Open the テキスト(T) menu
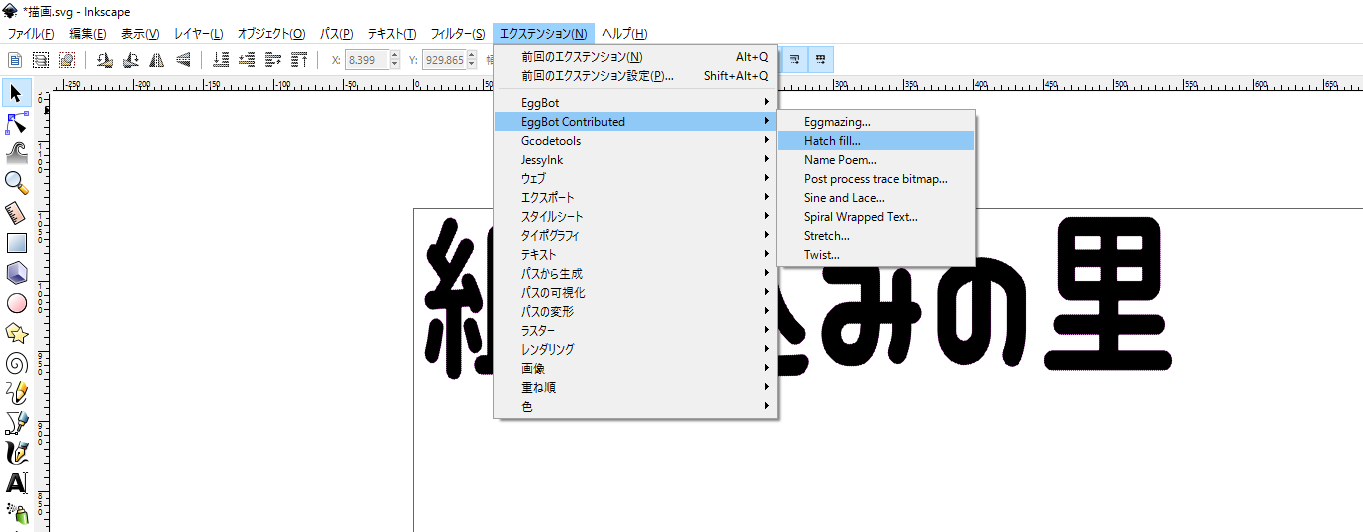The height and width of the screenshot is (532, 1363). click(x=392, y=34)
